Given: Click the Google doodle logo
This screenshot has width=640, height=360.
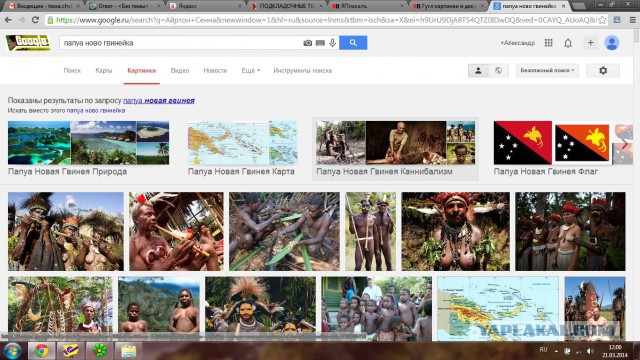Looking at the screenshot, I should click(x=28, y=43).
